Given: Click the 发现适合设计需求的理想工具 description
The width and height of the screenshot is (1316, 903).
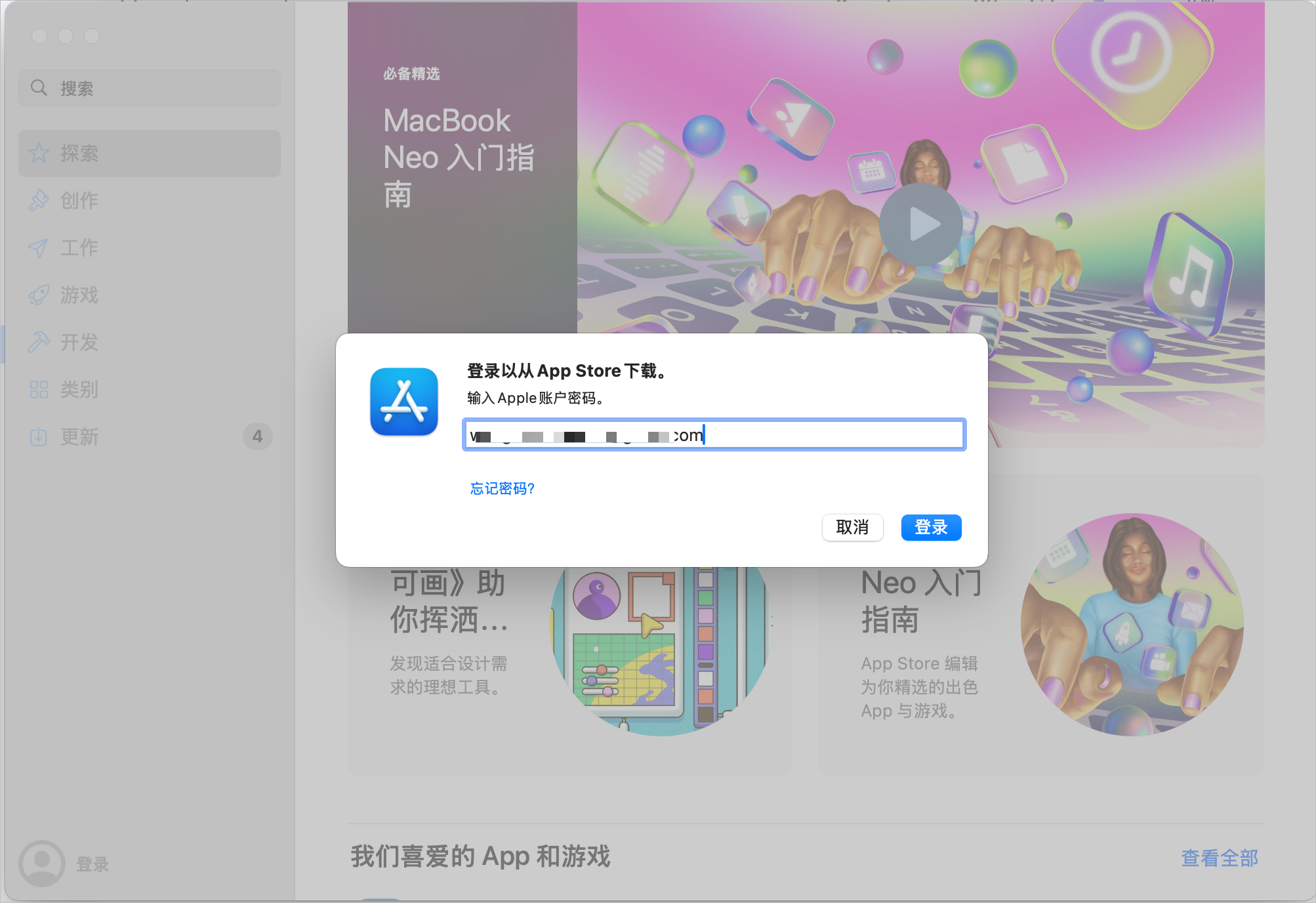Looking at the screenshot, I should (x=449, y=675).
